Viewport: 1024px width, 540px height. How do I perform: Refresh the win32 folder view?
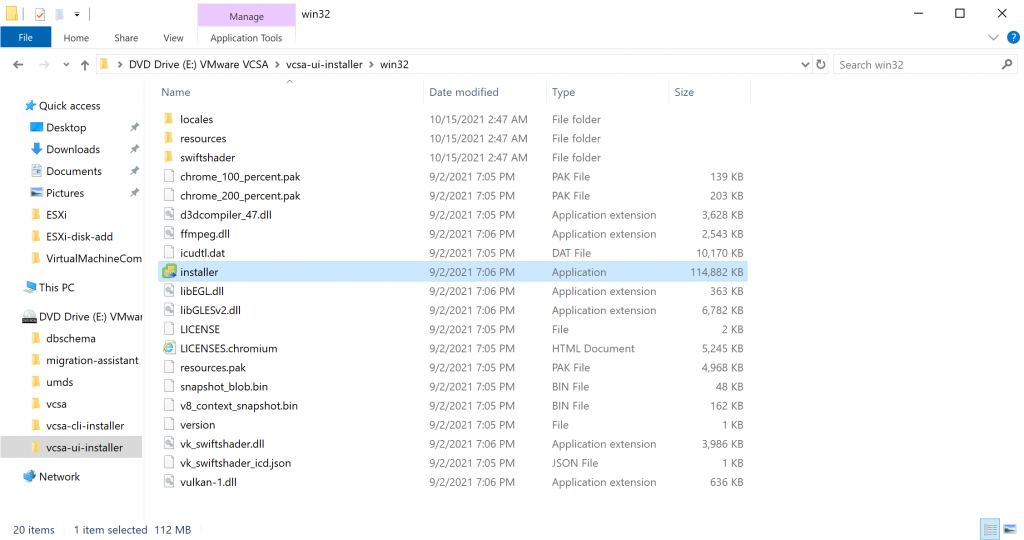click(821, 65)
